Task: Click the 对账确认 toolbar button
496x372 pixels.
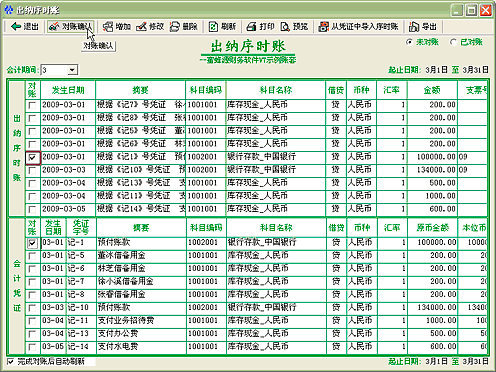Action: pos(71,27)
